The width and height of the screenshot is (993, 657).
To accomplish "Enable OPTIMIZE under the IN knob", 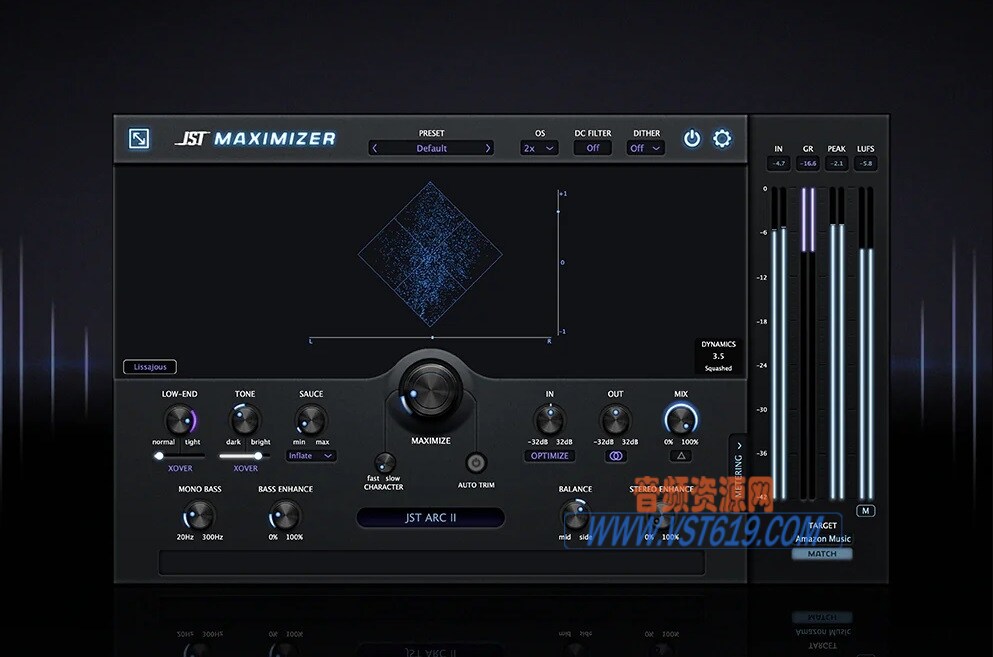I will [x=549, y=455].
